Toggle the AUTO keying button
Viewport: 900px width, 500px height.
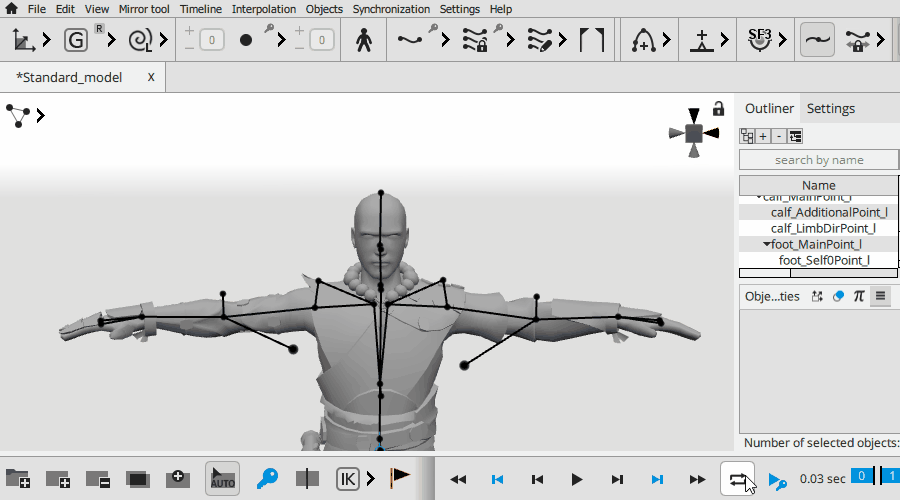click(x=222, y=479)
